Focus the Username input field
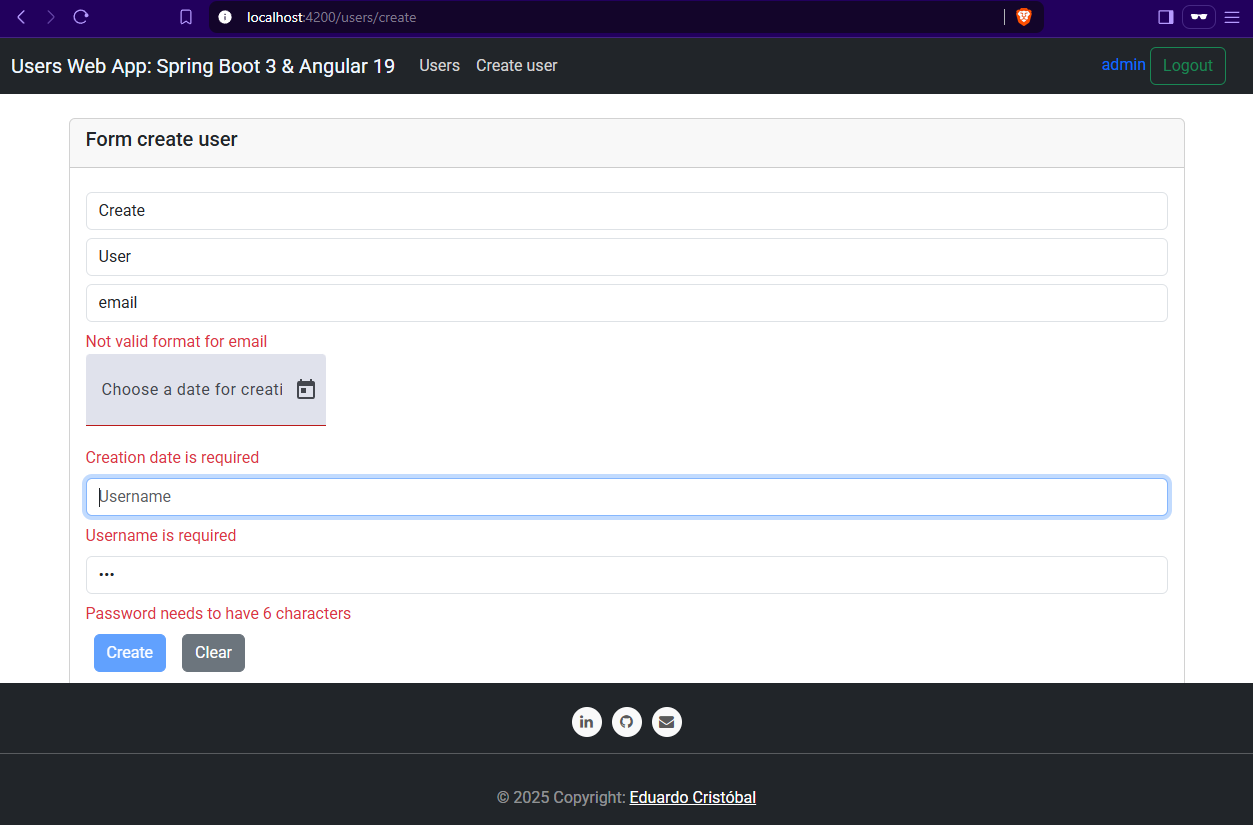 626,497
